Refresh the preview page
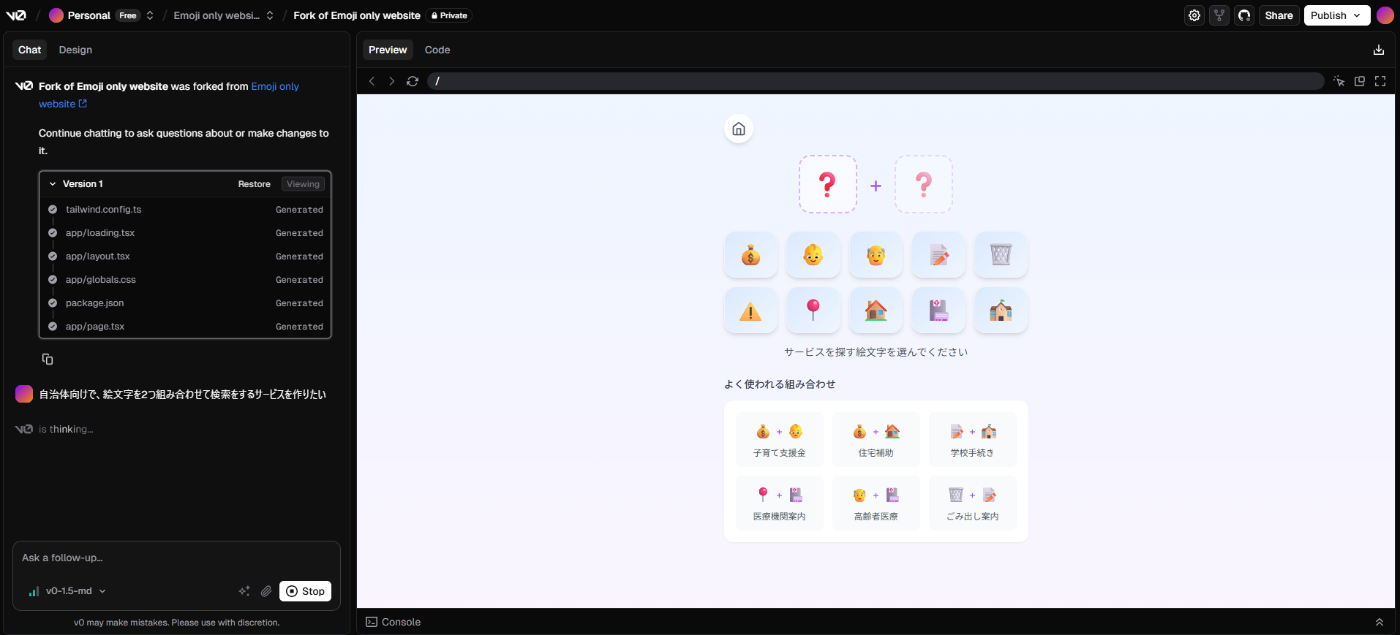 click(x=412, y=81)
